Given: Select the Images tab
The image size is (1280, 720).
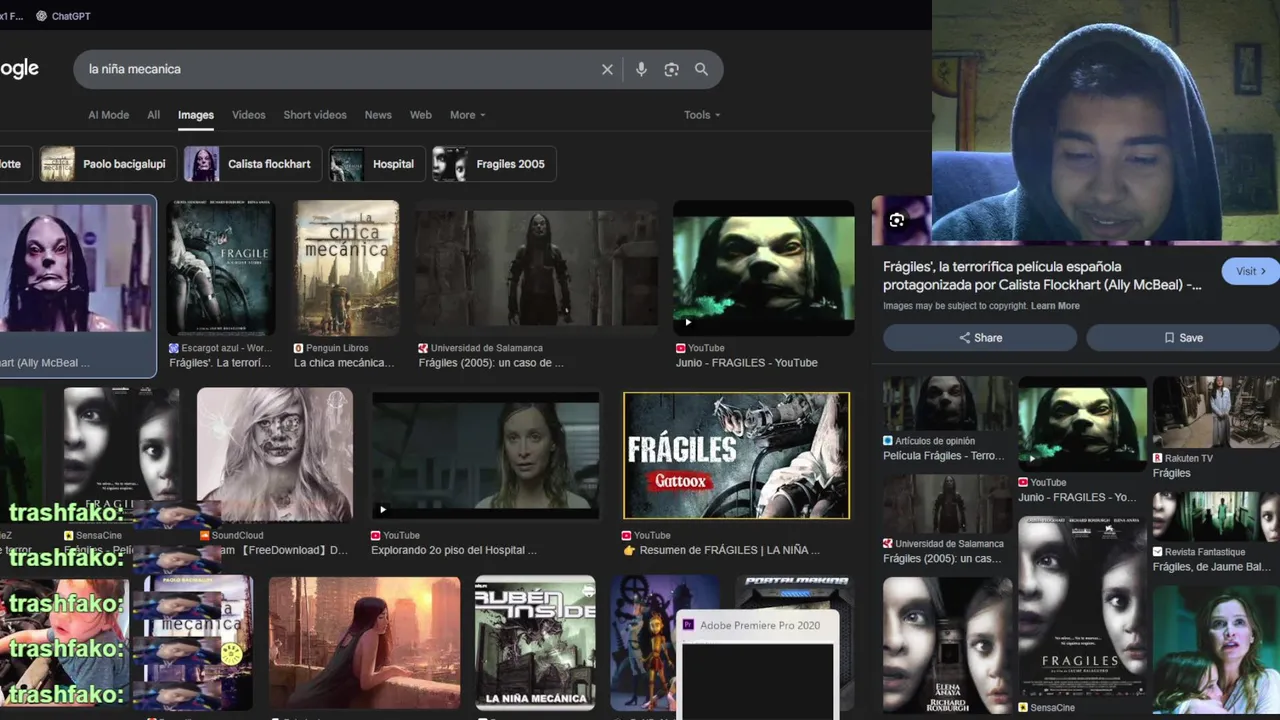Looking at the screenshot, I should [196, 115].
